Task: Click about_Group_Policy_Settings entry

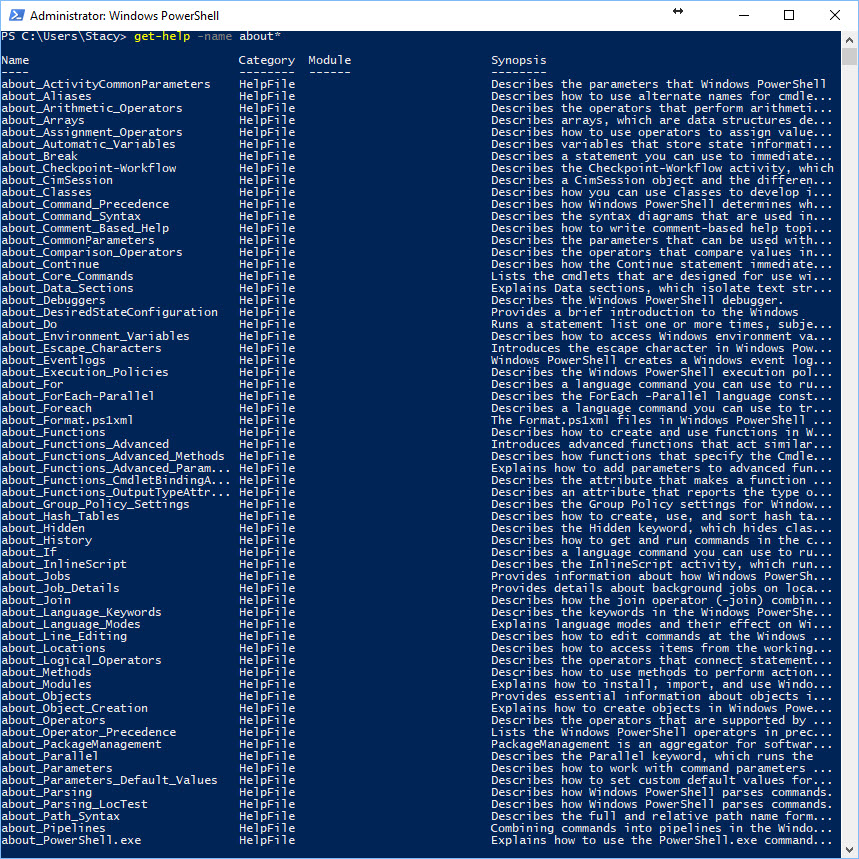Action: tap(95, 505)
